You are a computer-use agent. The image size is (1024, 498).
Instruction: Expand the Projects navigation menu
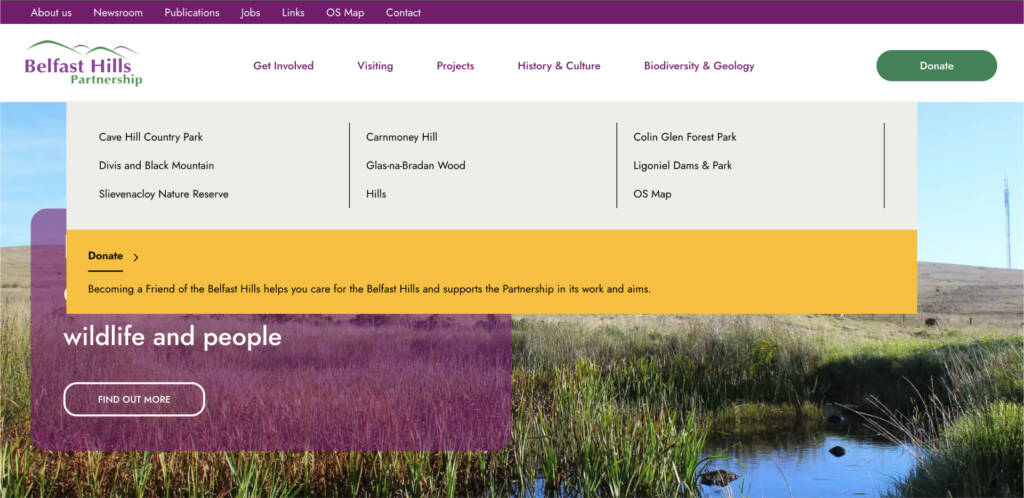coord(455,66)
